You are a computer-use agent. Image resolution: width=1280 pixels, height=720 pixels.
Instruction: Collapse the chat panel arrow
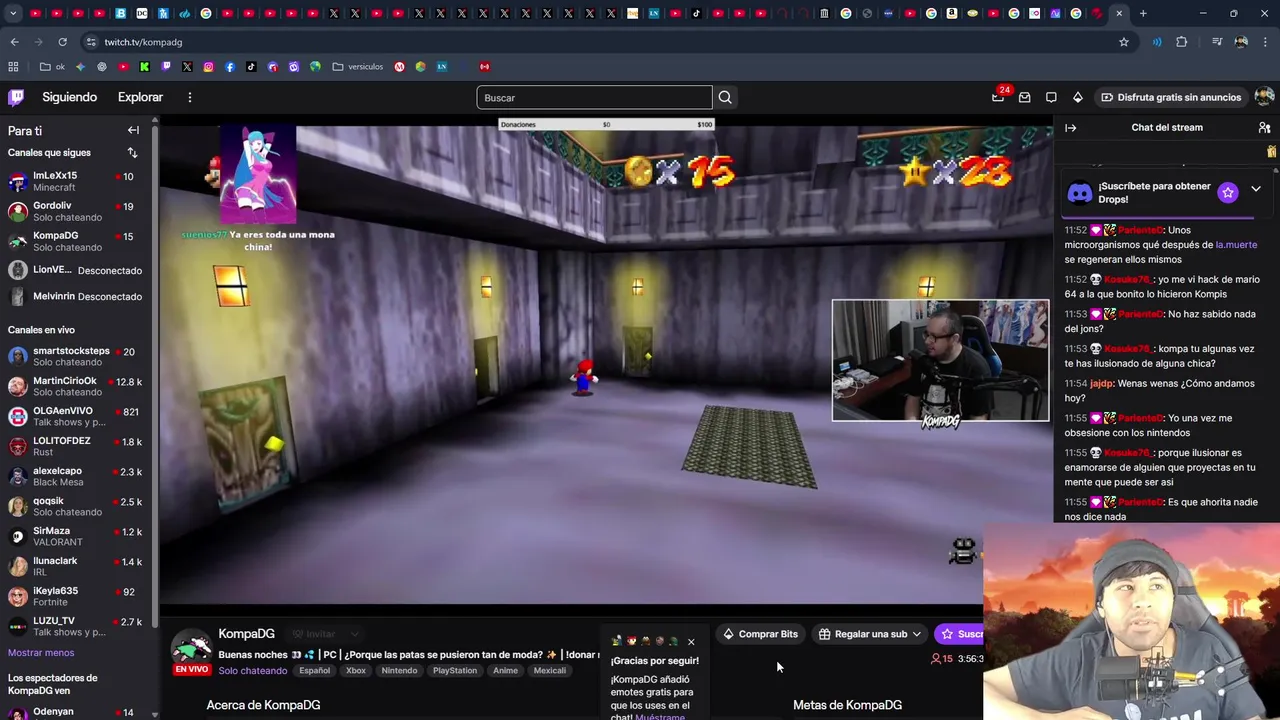(x=1070, y=128)
